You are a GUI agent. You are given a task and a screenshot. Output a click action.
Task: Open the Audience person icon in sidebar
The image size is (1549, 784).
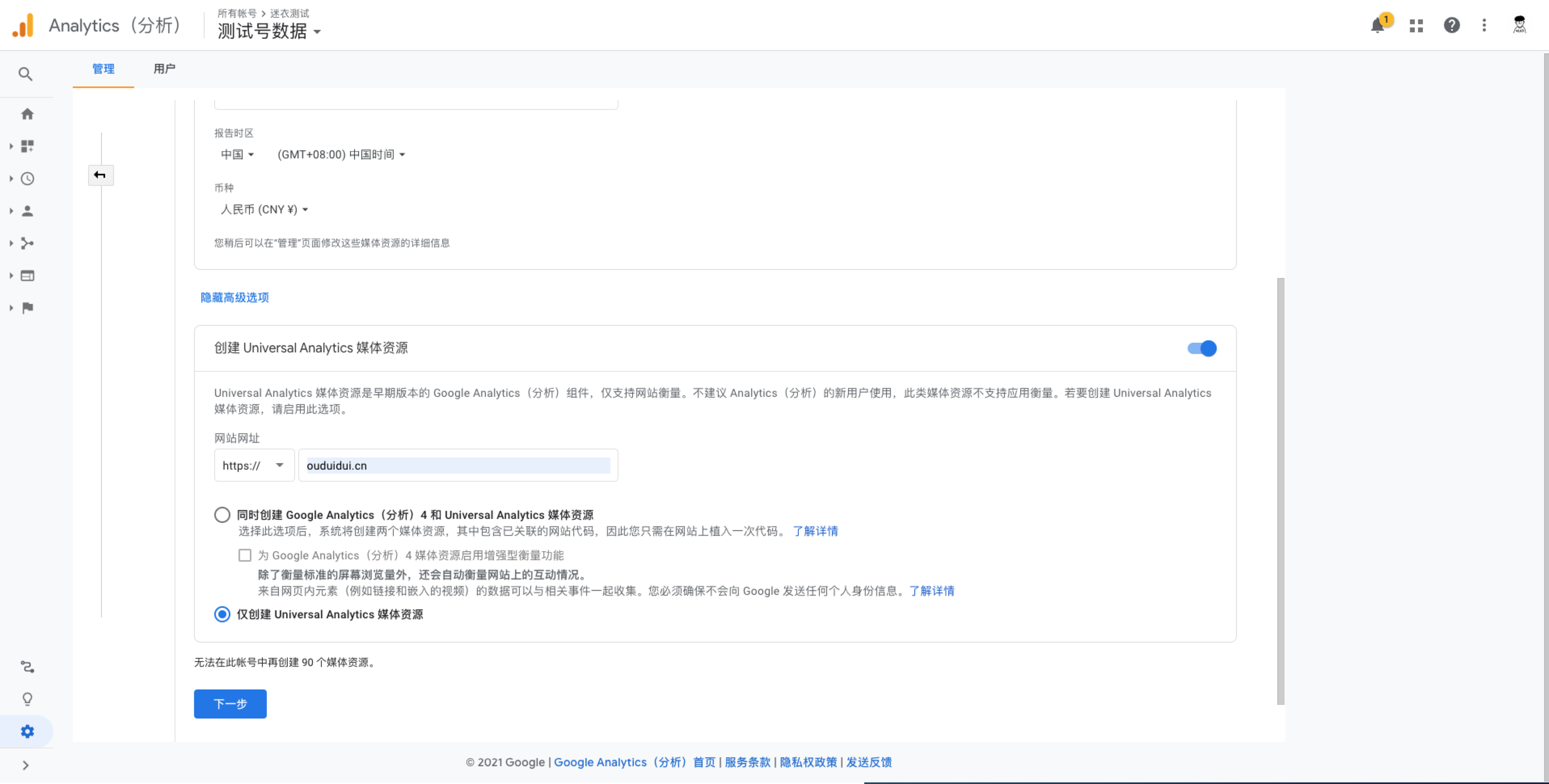click(x=27, y=211)
